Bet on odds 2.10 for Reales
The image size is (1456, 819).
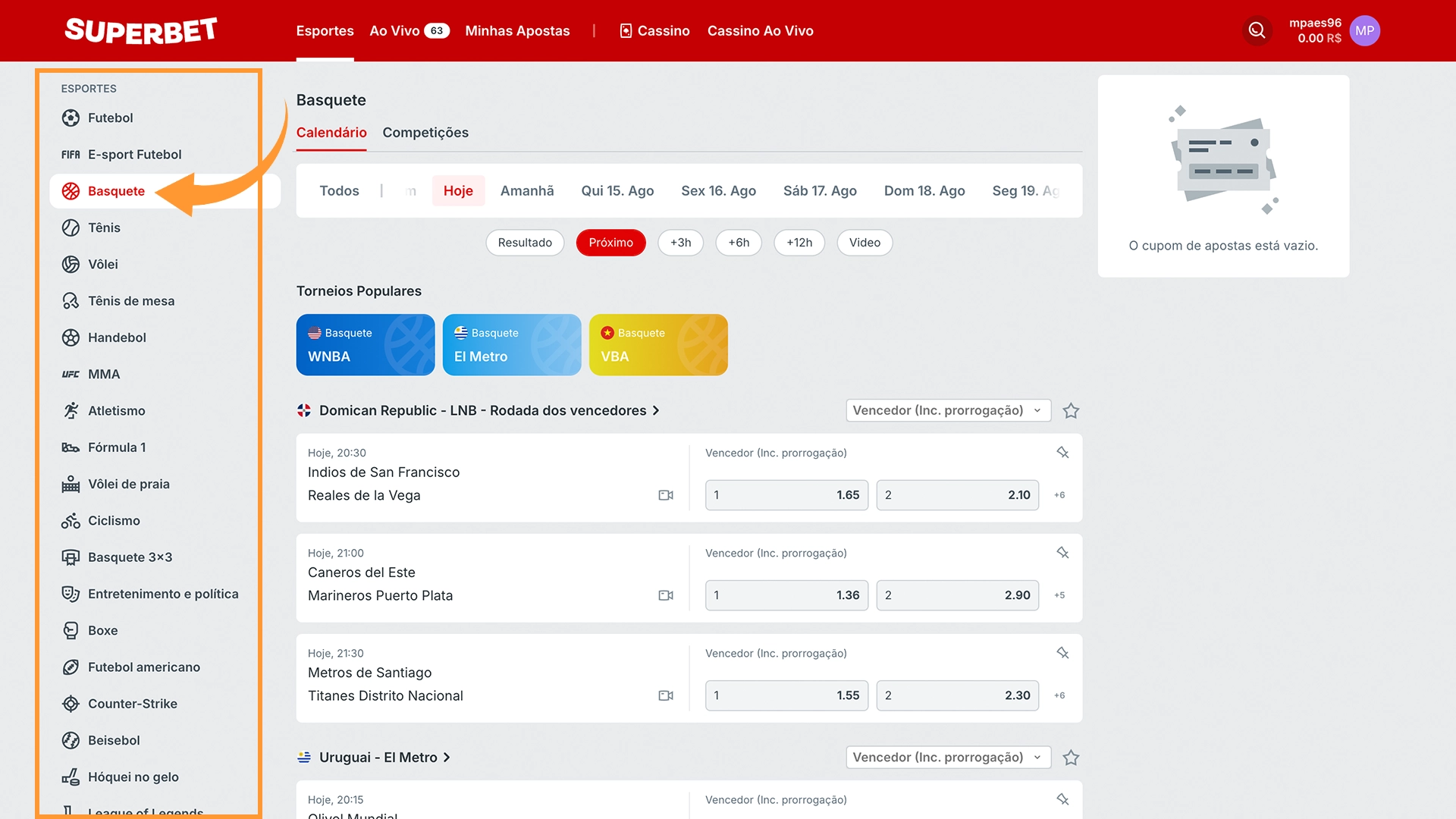coord(958,495)
